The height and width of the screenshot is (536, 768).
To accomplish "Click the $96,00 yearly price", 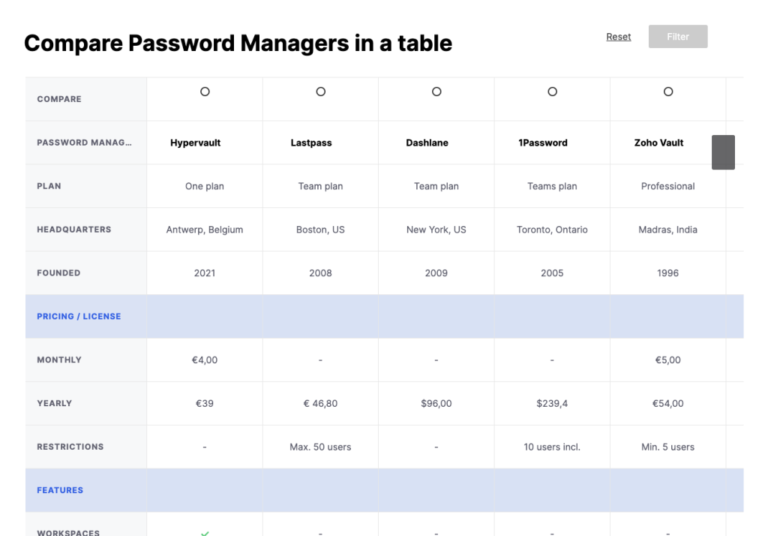I will coord(436,403).
